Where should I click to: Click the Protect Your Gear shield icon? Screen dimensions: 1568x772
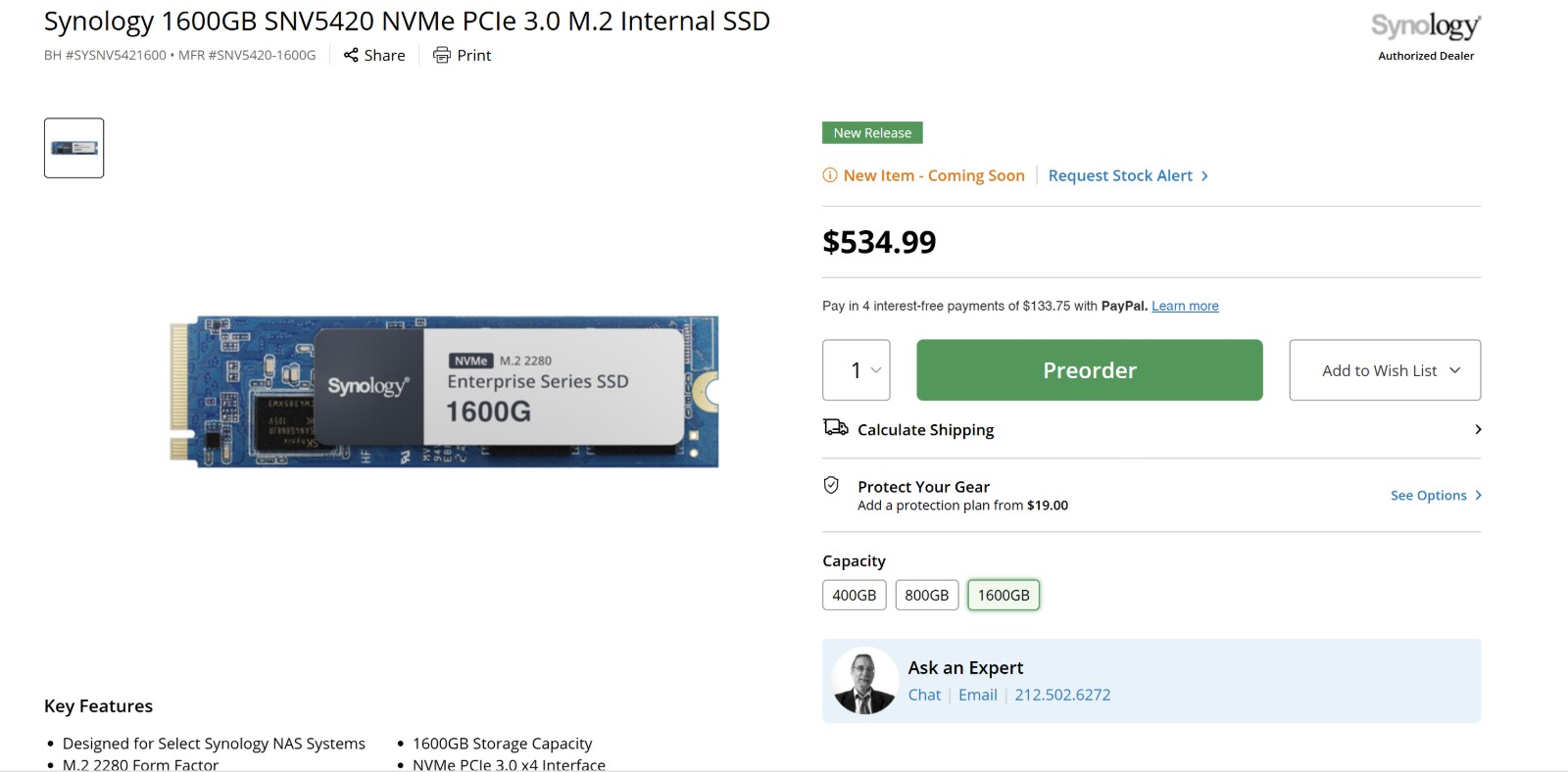pos(831,485)
